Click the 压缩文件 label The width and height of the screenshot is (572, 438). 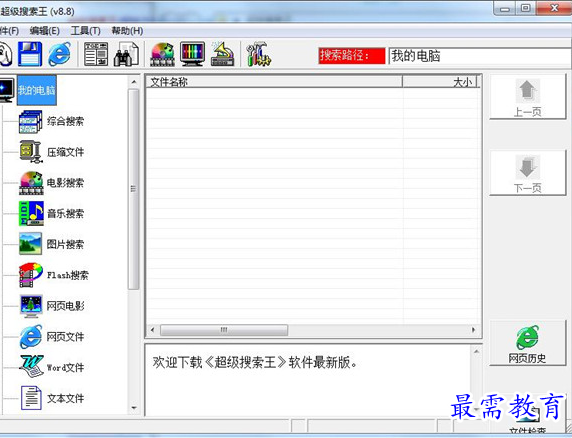tap(65, 152)
